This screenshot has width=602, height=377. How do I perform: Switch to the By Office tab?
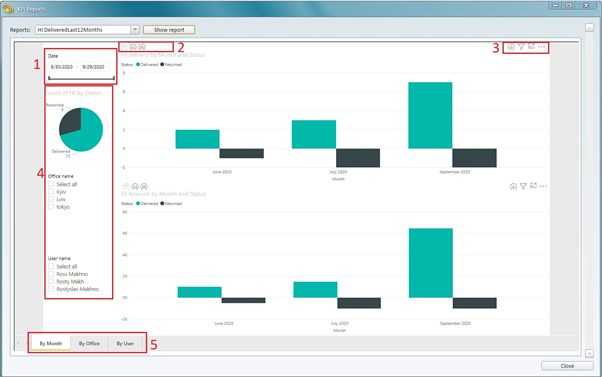[89, 343]
